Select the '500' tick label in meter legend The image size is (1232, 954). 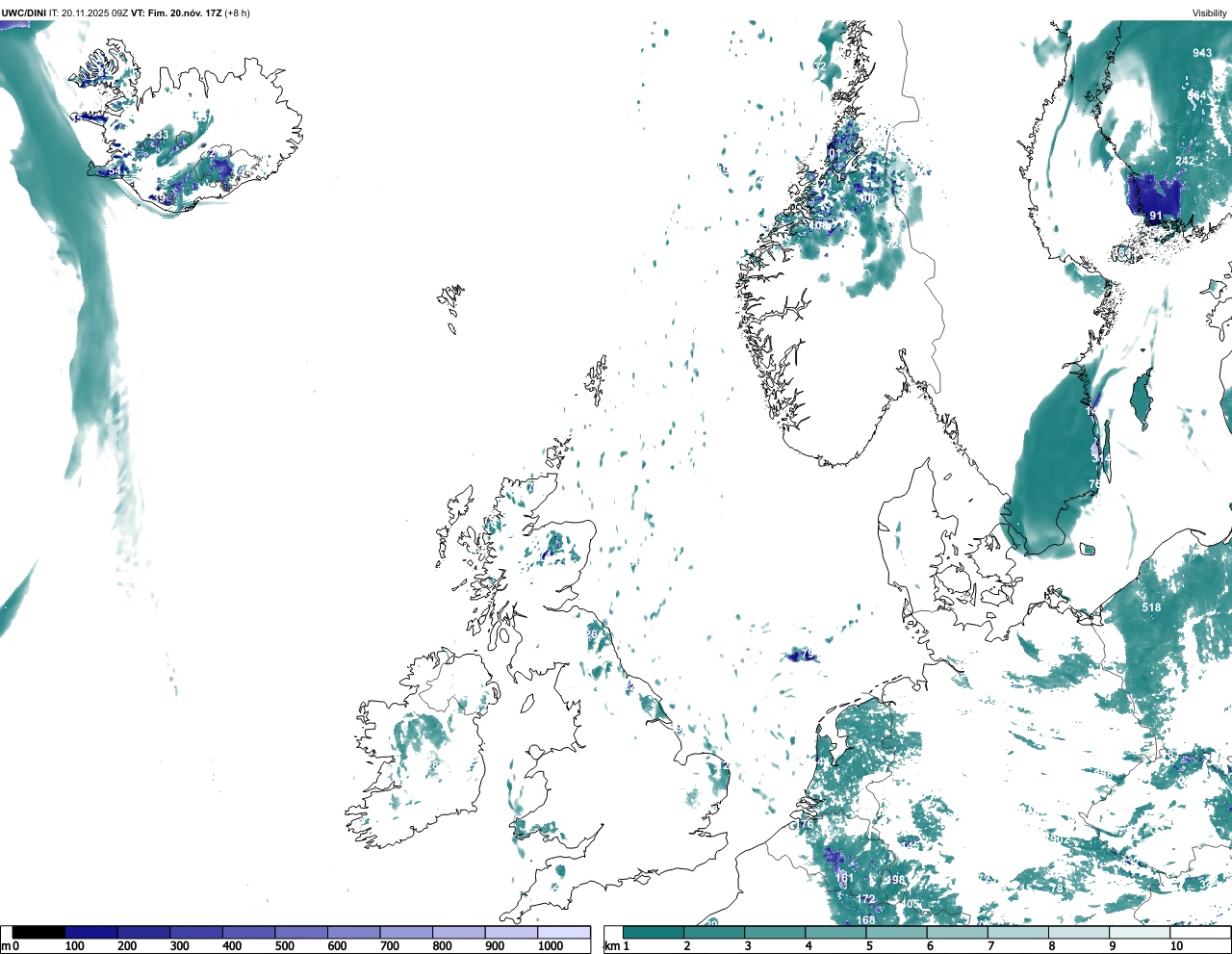point(285,946)
